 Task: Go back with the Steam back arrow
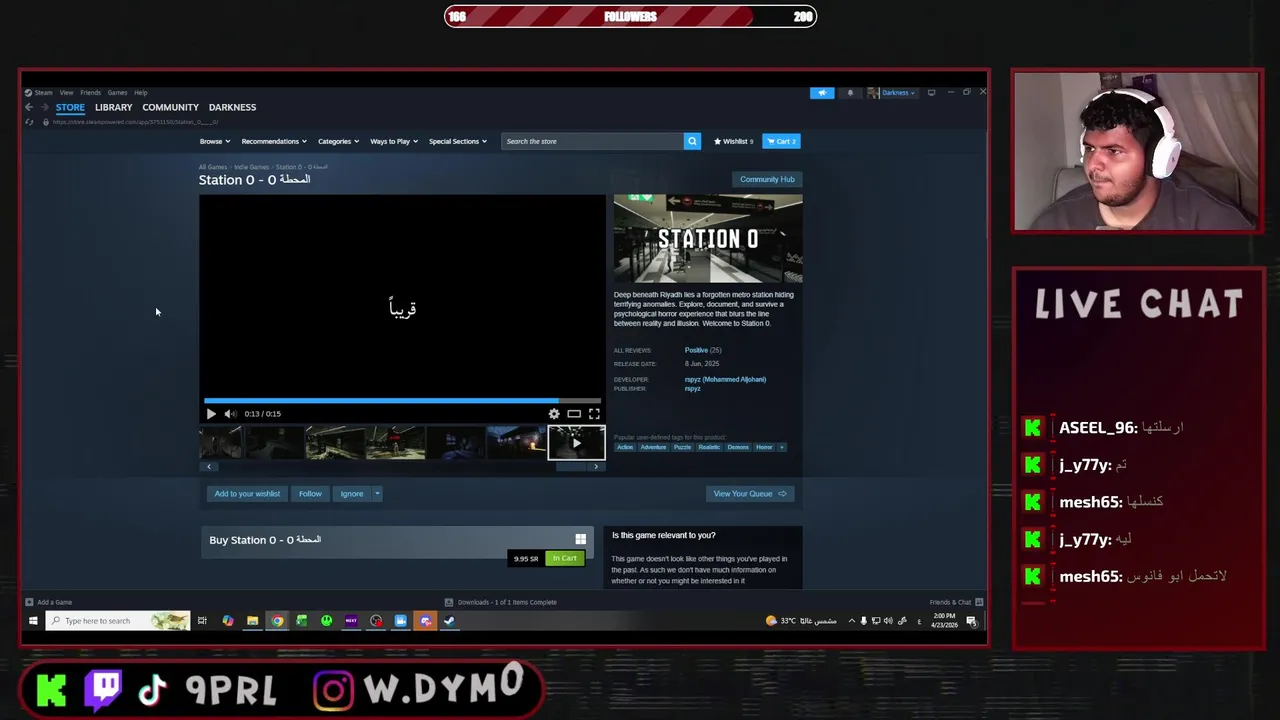coord(29,107)
